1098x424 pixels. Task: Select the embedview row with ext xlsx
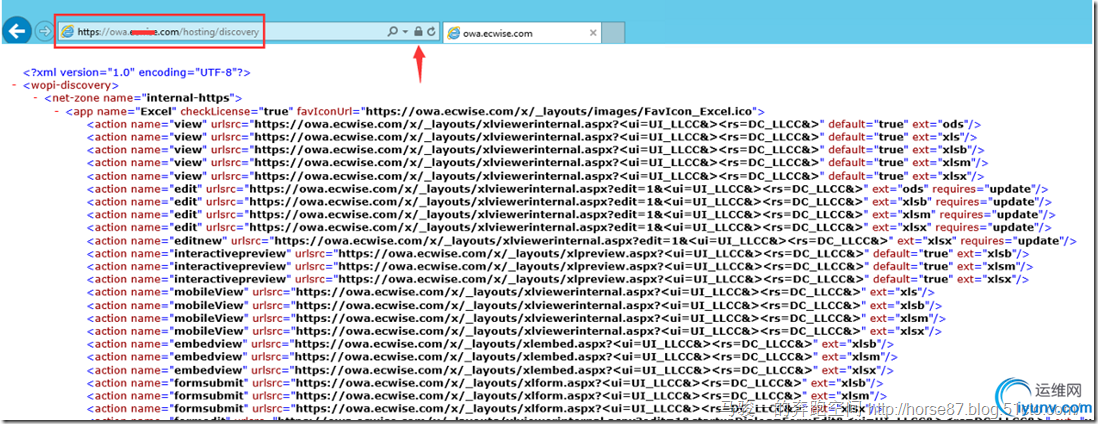489,370
